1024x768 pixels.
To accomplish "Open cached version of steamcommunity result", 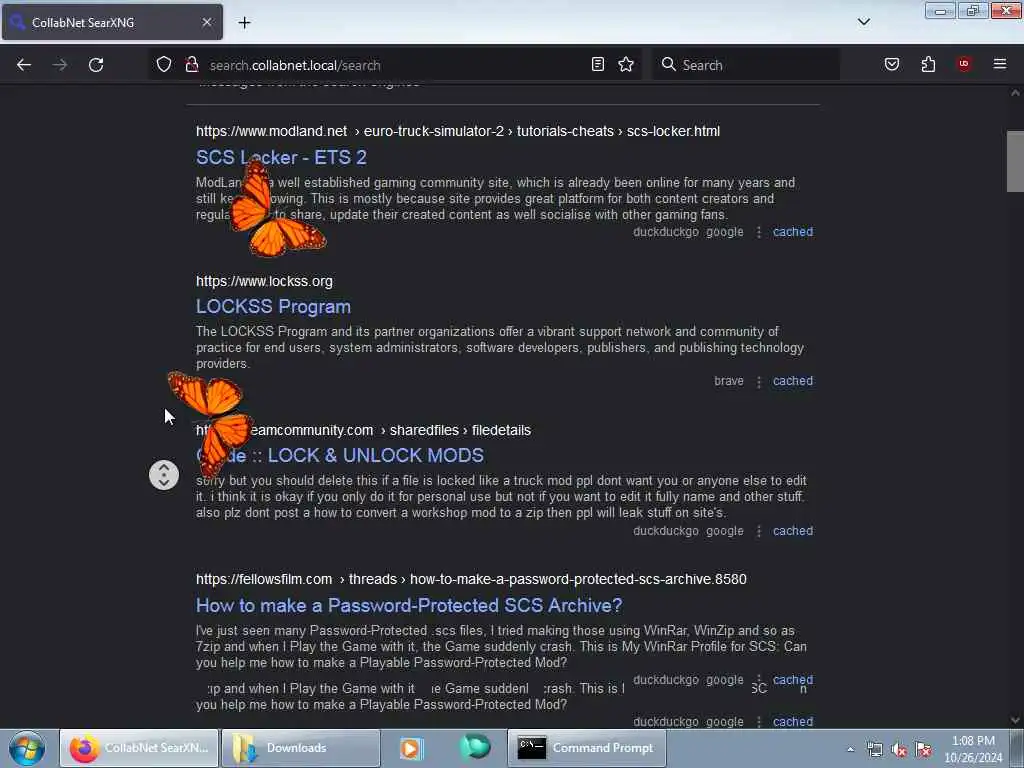I will (793, 531).
